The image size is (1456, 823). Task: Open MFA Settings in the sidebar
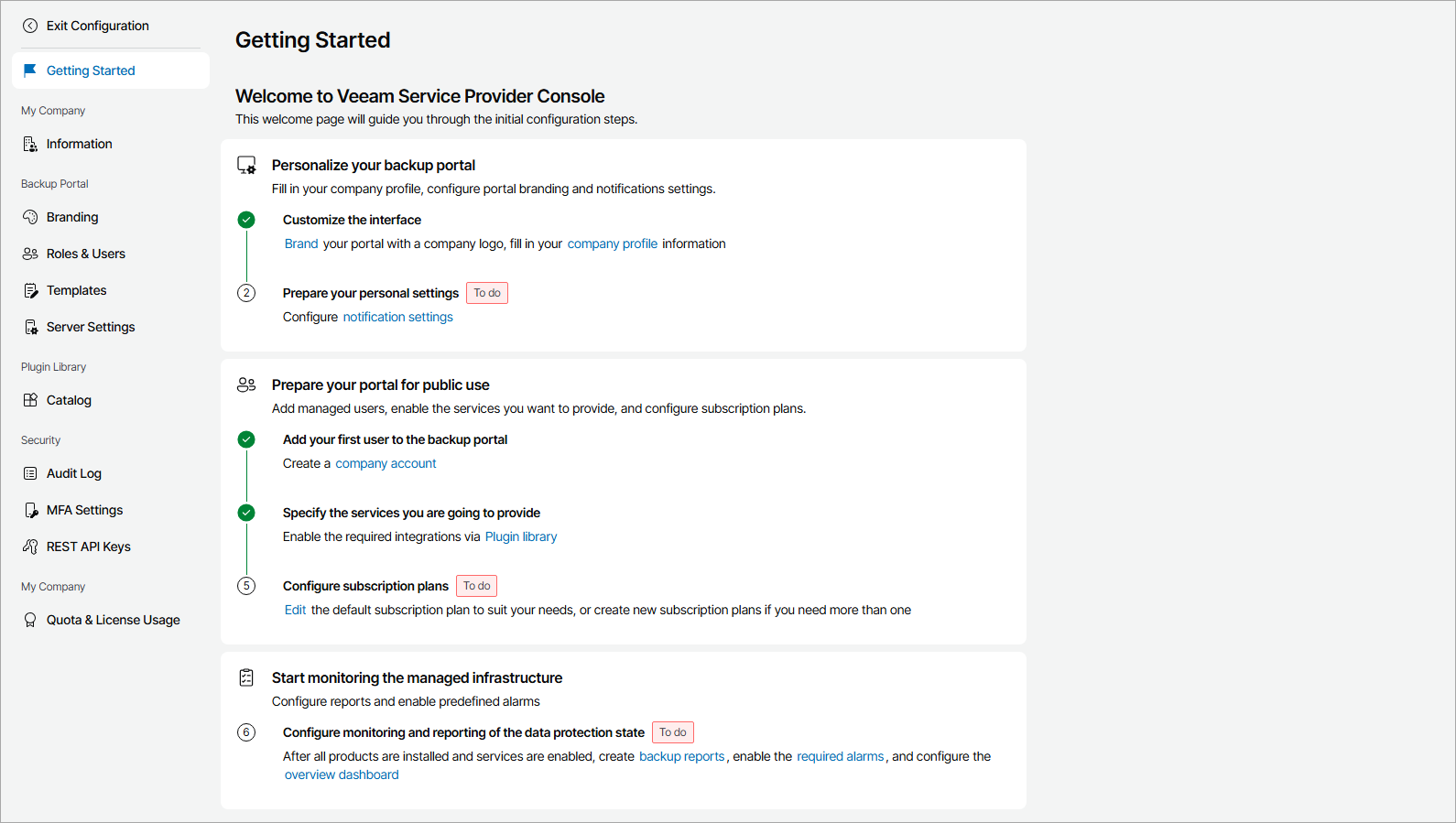84,510
